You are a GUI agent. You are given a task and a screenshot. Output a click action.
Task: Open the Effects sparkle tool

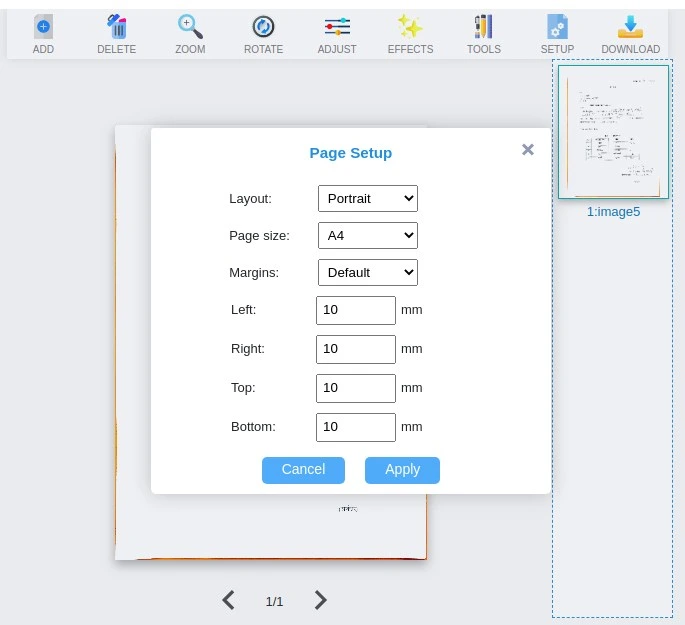click(410, 28)
